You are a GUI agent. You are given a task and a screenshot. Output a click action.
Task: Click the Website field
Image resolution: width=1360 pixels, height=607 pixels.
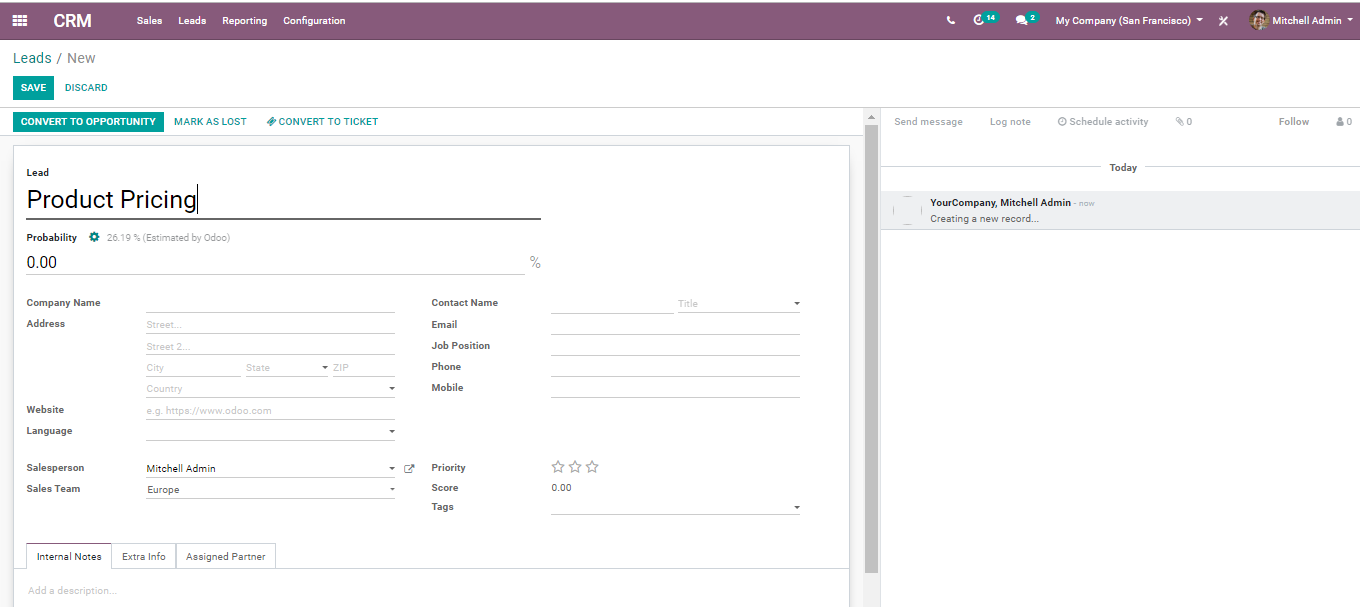[270, 410]
